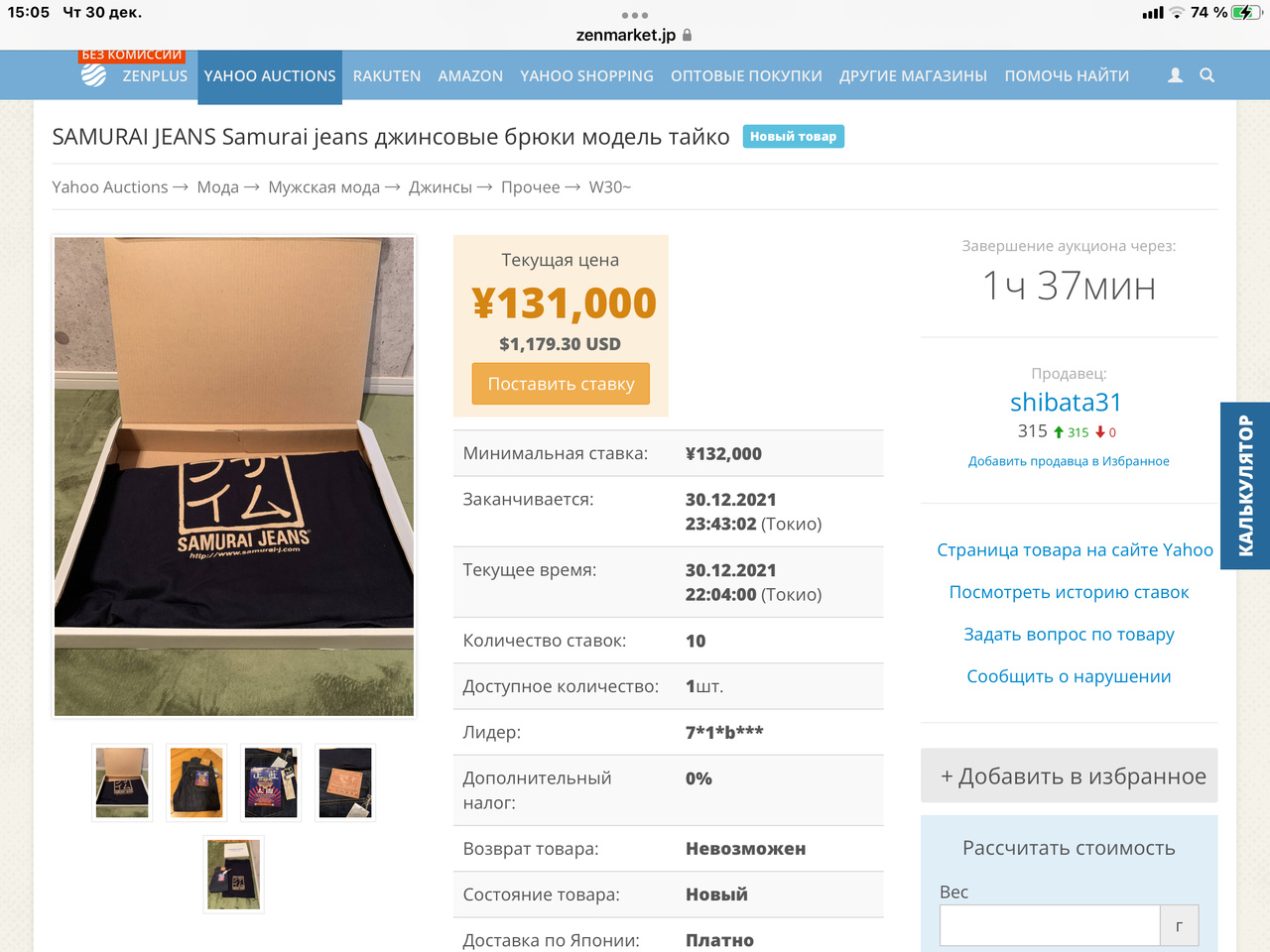Click the Джинсы breadcrumb link
The width and height of the screenshot is (1270, 952).
point(441,187)
